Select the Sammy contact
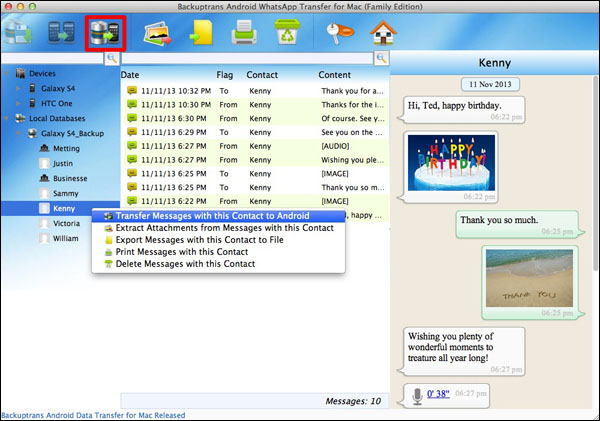Image resolution: width=600 pixels, height=421 pixels. [65, 193]
